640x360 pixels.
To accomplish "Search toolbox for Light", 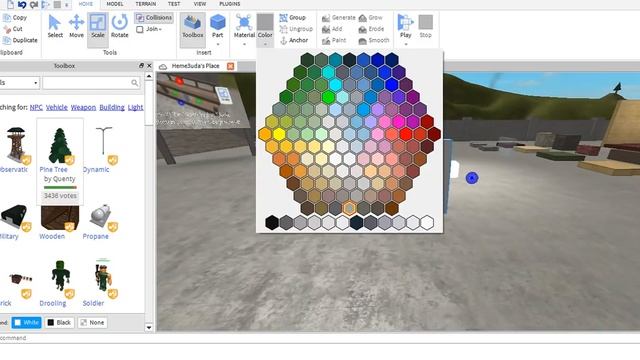I will point(136,107).
